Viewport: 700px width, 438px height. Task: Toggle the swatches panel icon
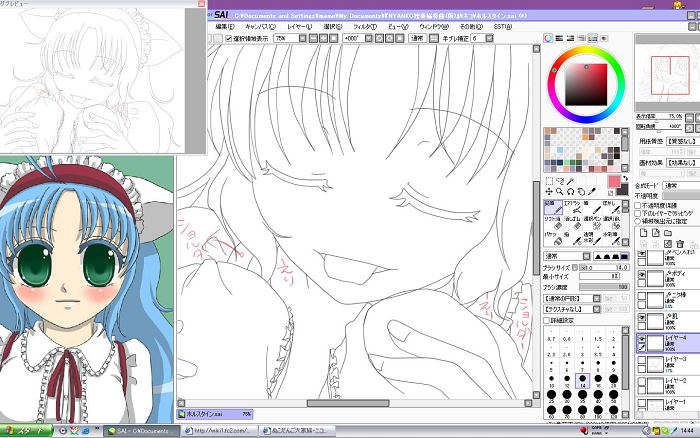pos(592,38)
